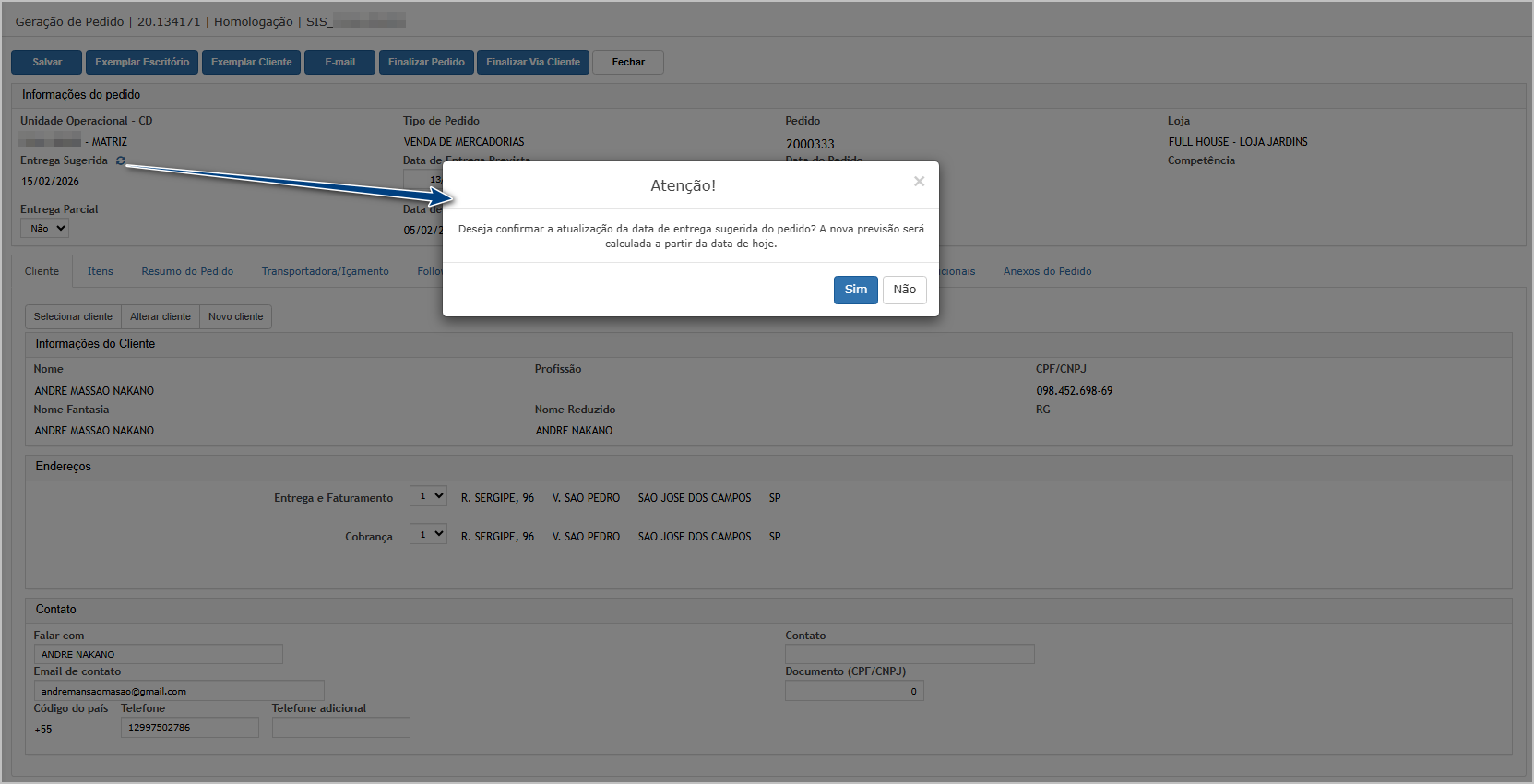Click the Novo cliente button

(x=235, y=317)
